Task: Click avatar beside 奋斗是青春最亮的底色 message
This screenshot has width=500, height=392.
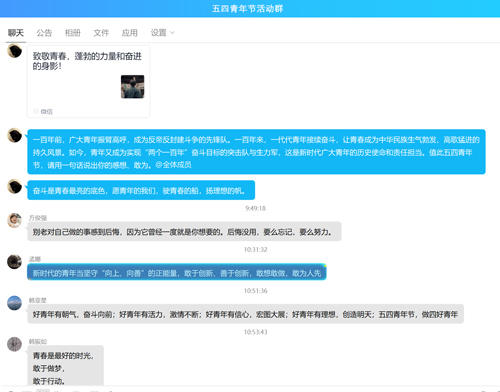Action: pyautogui.click(x=14, y=187)
